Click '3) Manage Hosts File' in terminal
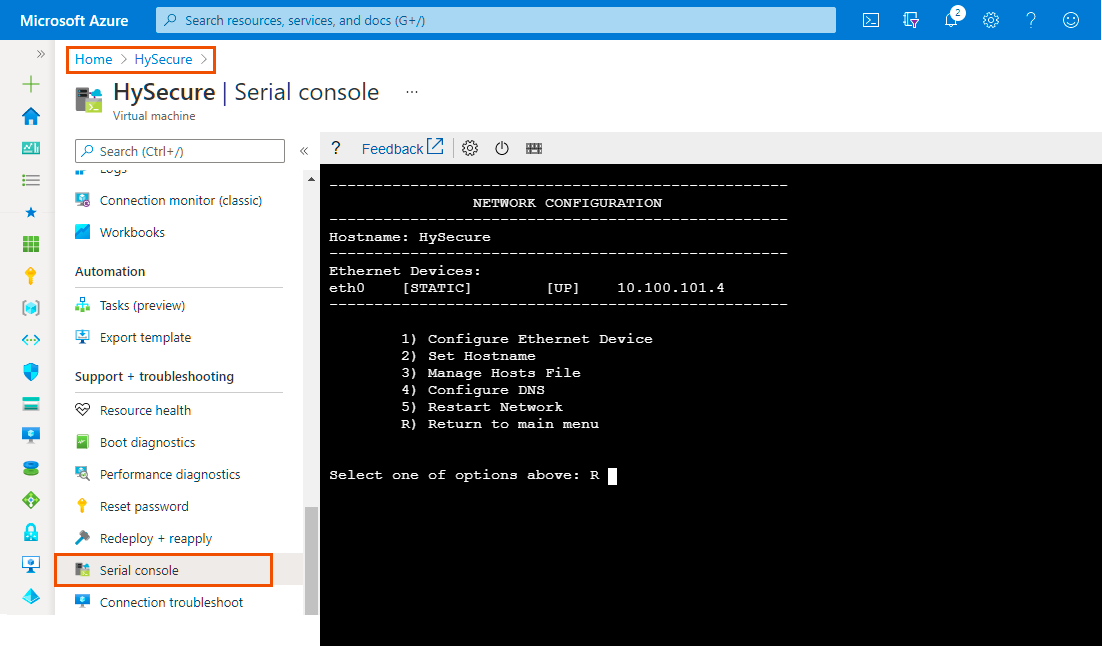 491,373
